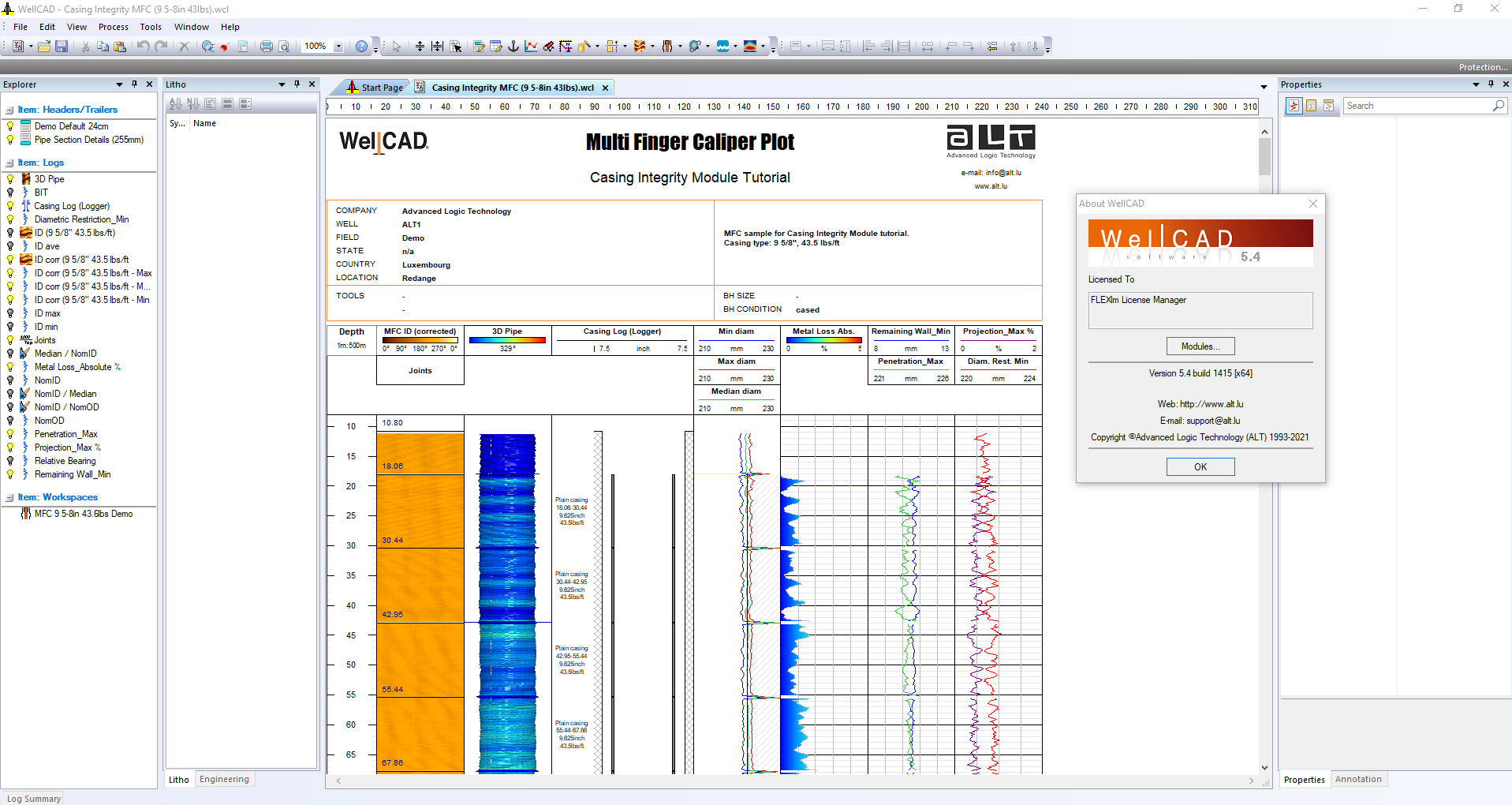Sort Litho list alphabetically with the A-Z icon

[x=175, y=103]
